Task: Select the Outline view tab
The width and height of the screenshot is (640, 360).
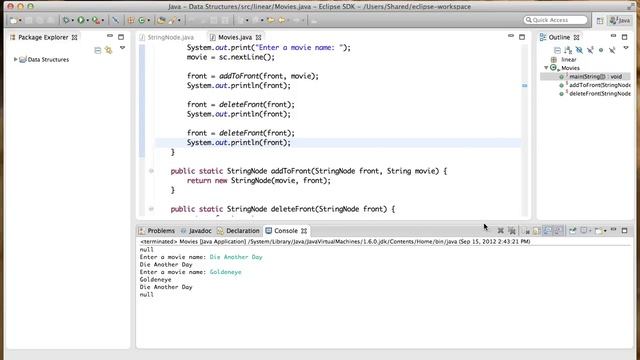Action: (x=559, y=37)
